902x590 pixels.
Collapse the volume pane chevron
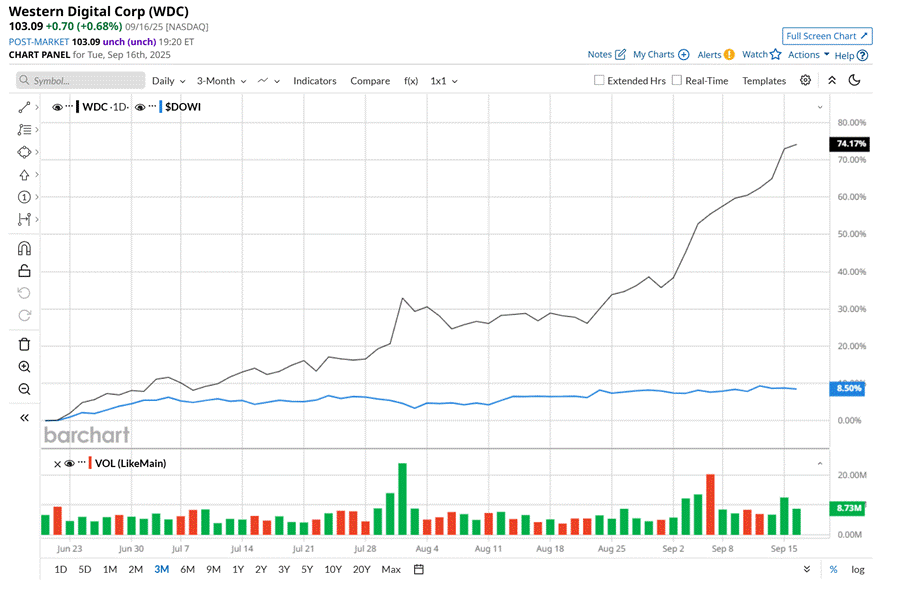coord(820,463)
